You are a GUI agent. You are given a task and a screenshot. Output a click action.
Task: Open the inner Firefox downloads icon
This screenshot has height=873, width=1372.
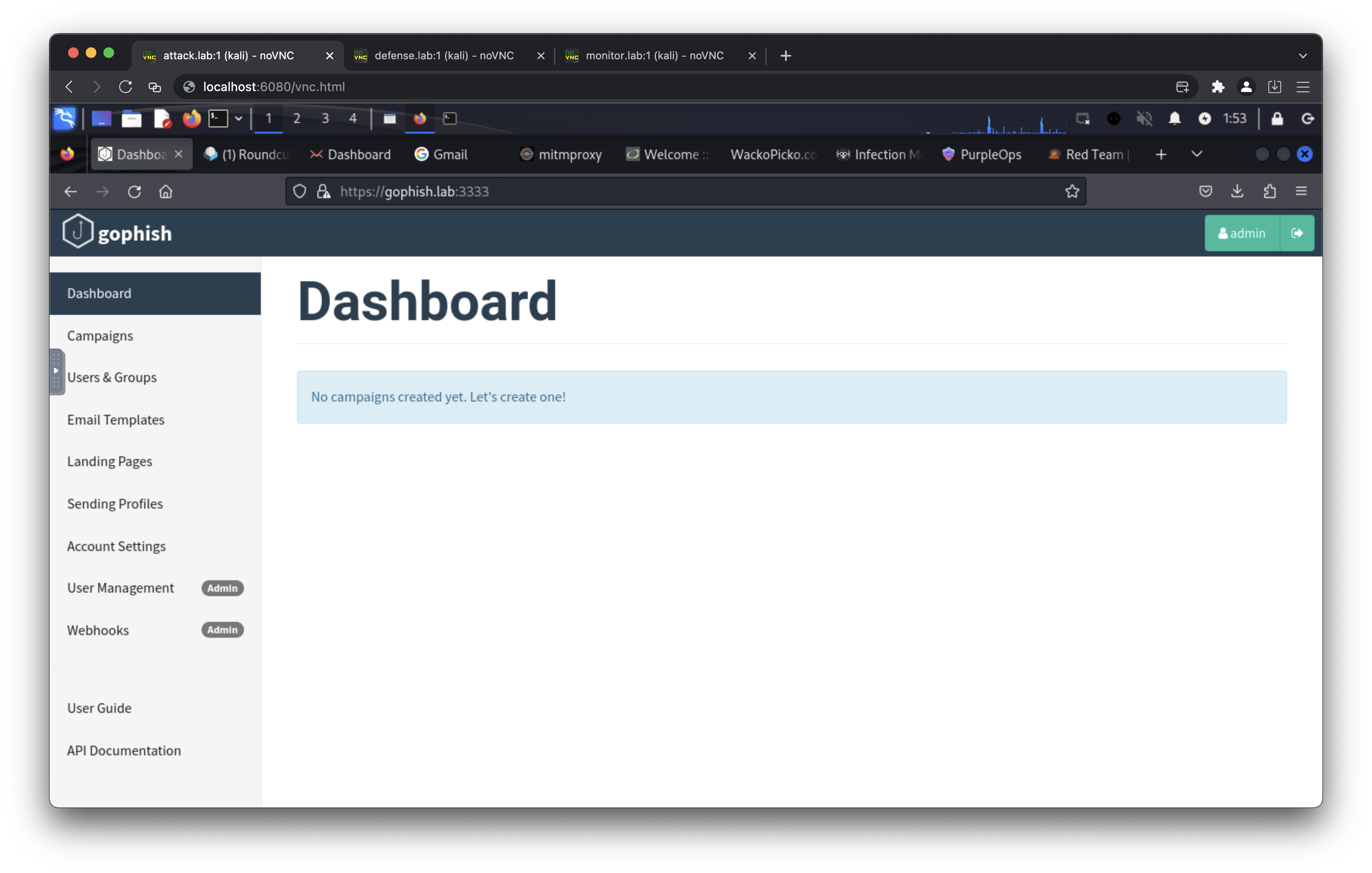pyautogui.click(x=1237, y=191)
